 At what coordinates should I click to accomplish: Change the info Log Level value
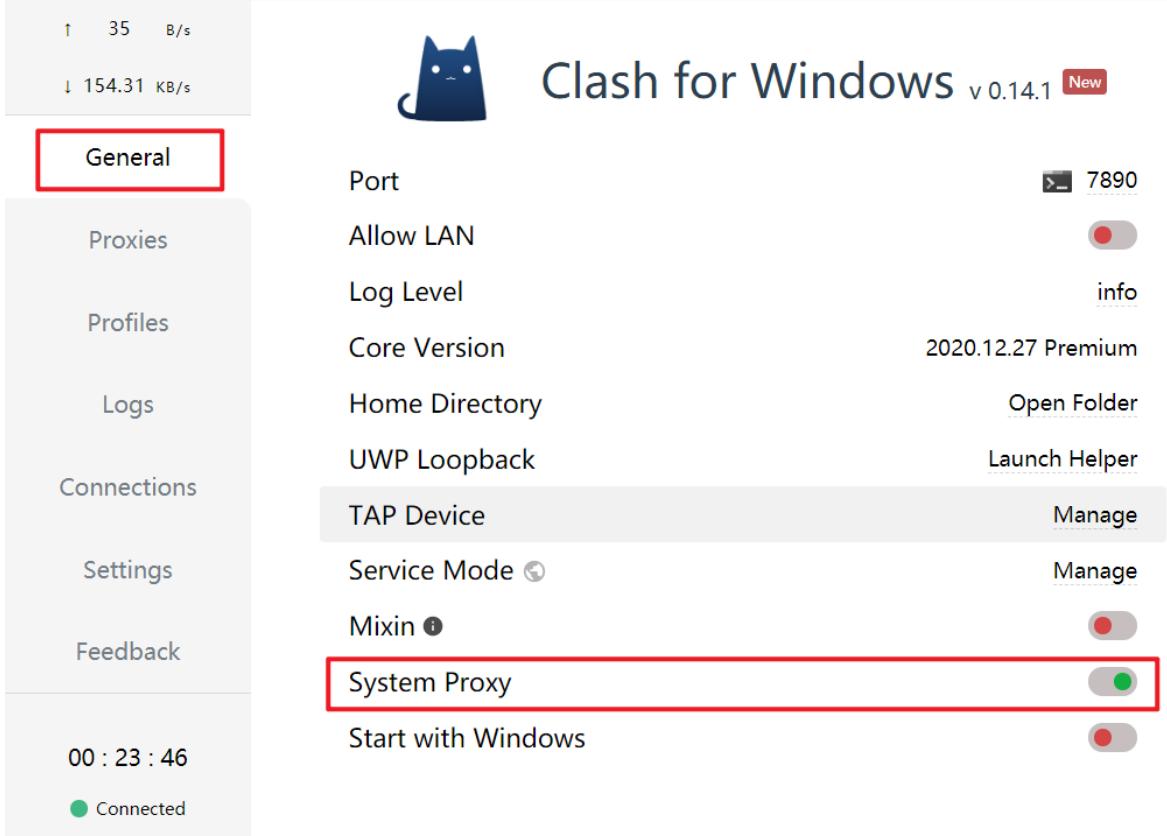point(1116,292)
